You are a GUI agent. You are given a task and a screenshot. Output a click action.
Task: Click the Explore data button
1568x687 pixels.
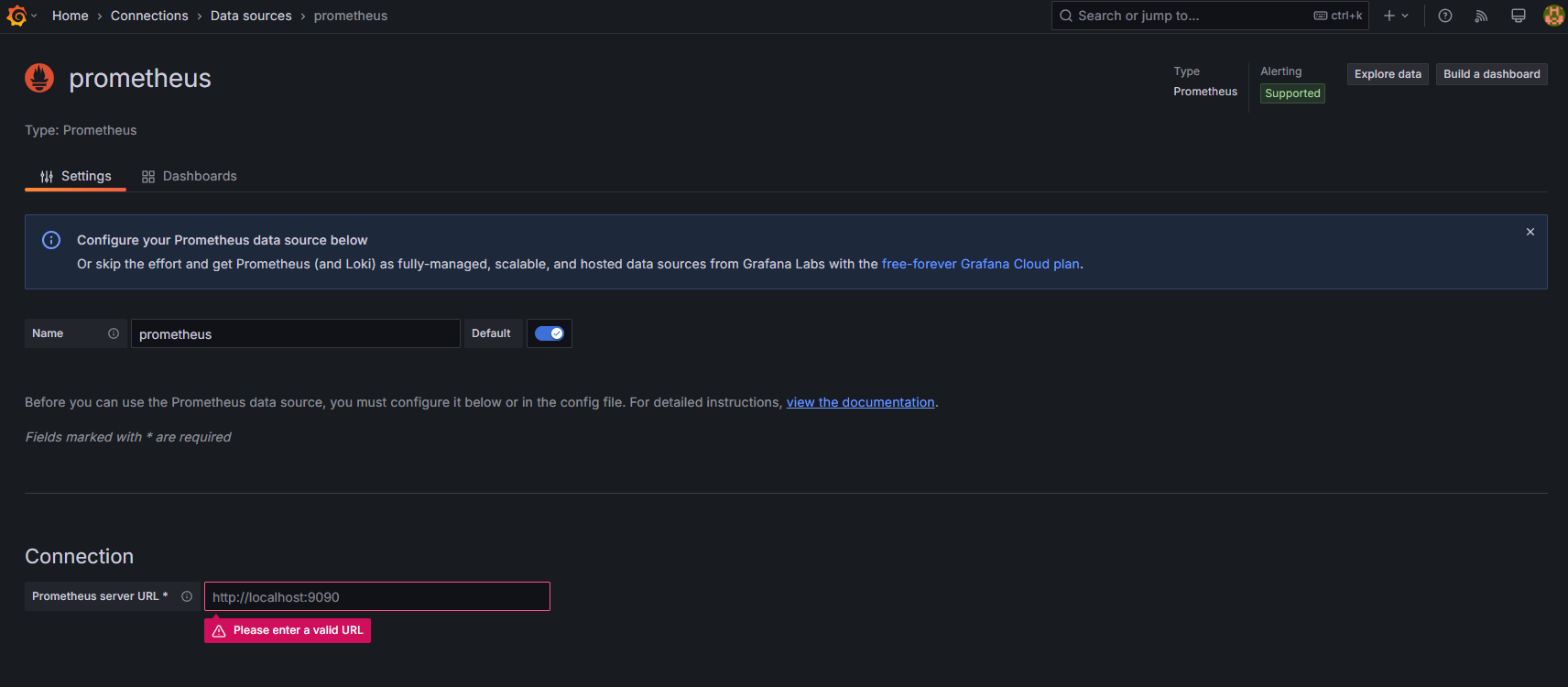(1388, 74)
